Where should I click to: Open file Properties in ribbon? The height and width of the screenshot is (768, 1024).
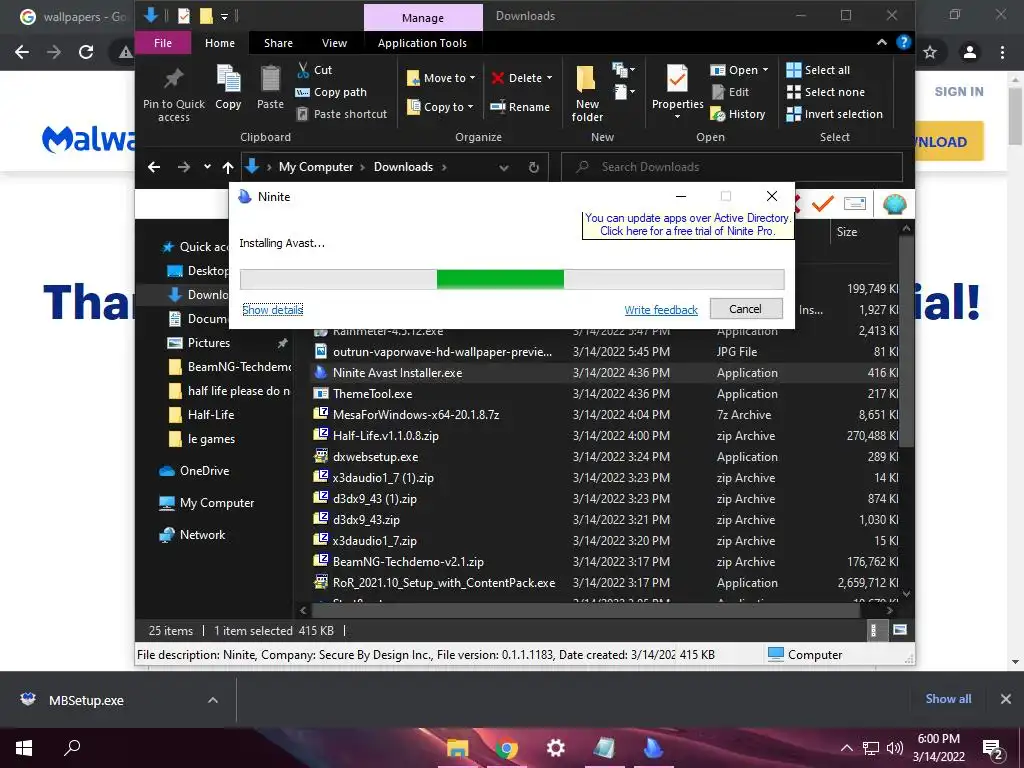pyautogui.click(x=677, y=92)
